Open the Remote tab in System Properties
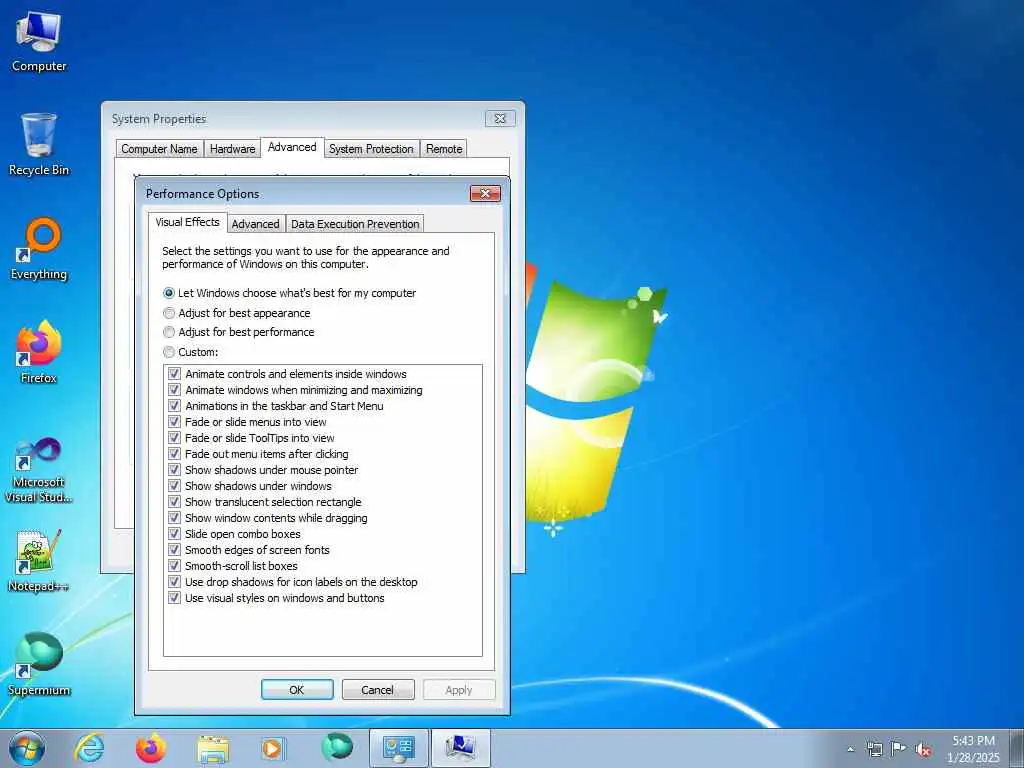The height and width of the screenshot is (768, 1024). tap(444, 149)
